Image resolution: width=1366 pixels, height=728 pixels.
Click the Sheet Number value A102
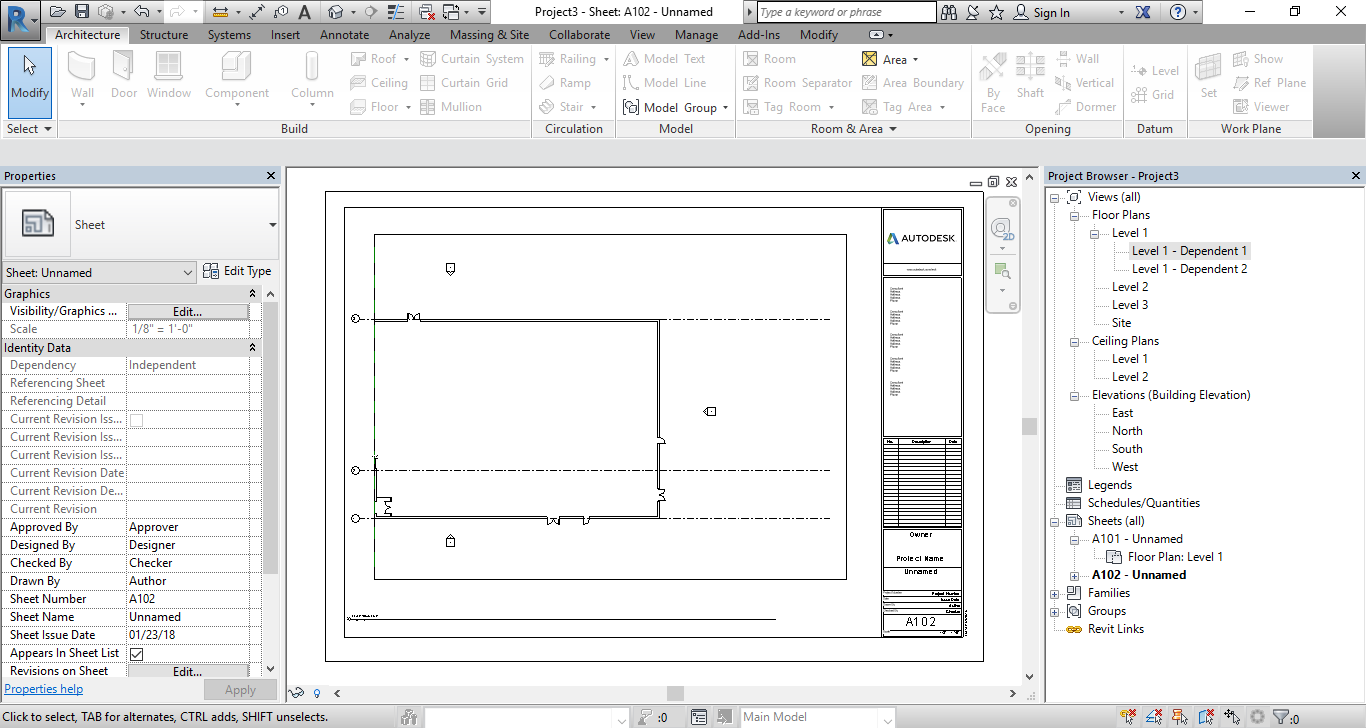(188, 599)
